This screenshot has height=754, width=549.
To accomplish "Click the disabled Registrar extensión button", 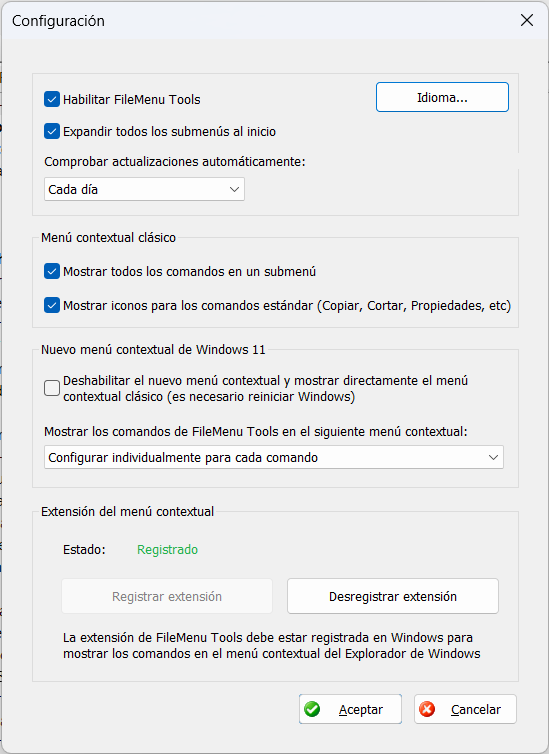I will [x=167, y=596].
